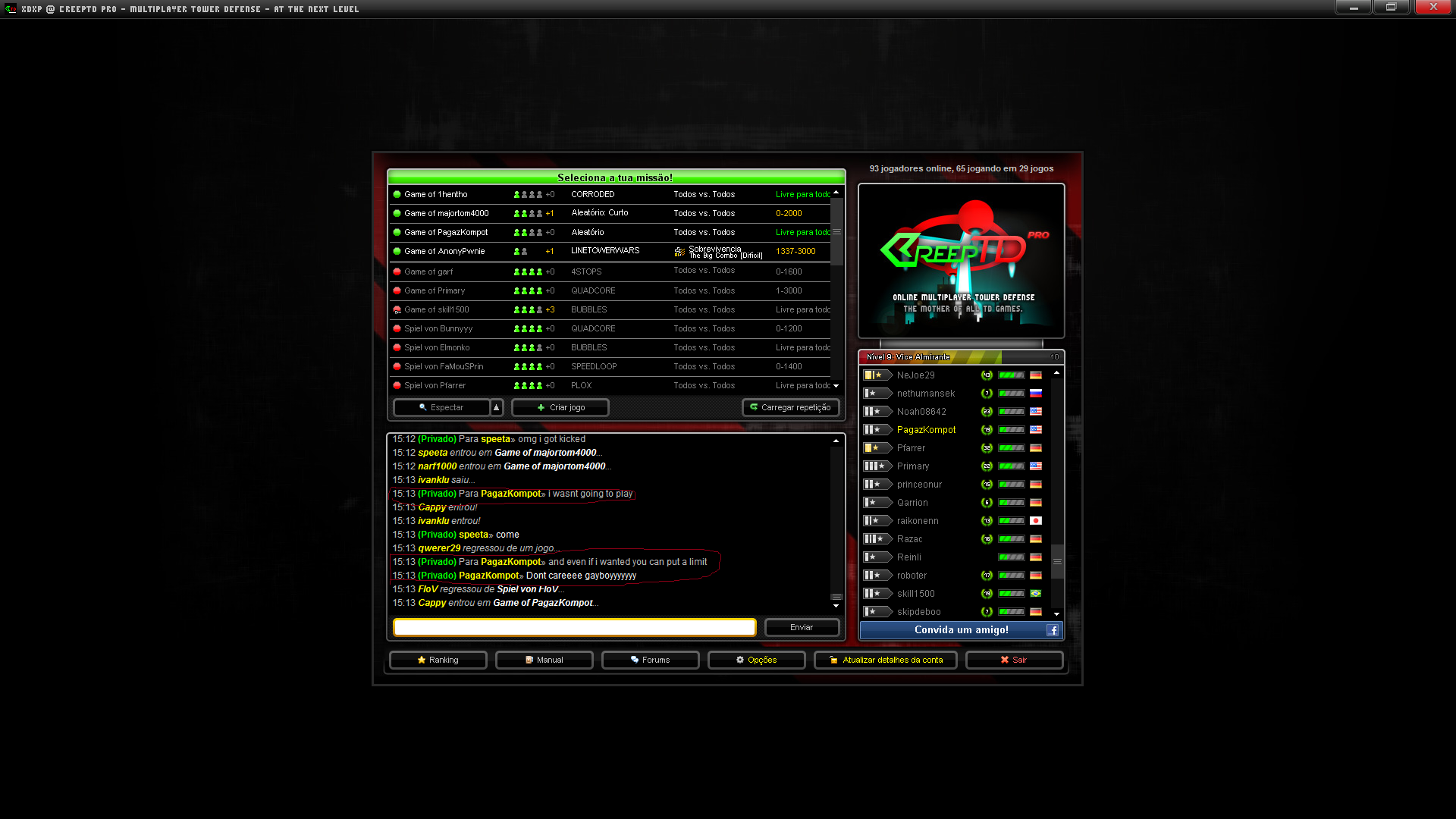This screenshot has height=819, width=1456.
Task: Click the survival mode icon next to Sobrevivencia
Action: click(x=679, y=252)
